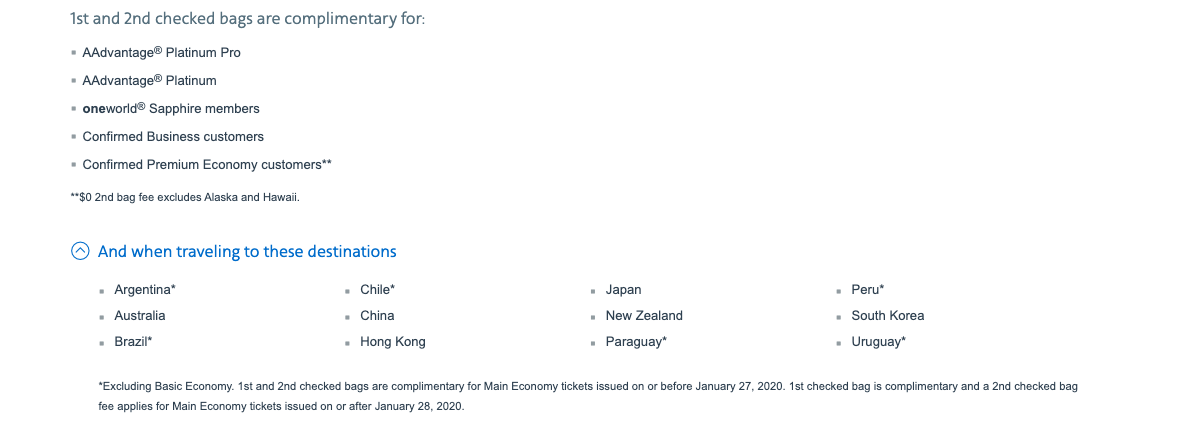Select the Australia destination entry
The width and height of the screenshot is (1183, 437).
(140, 315)
